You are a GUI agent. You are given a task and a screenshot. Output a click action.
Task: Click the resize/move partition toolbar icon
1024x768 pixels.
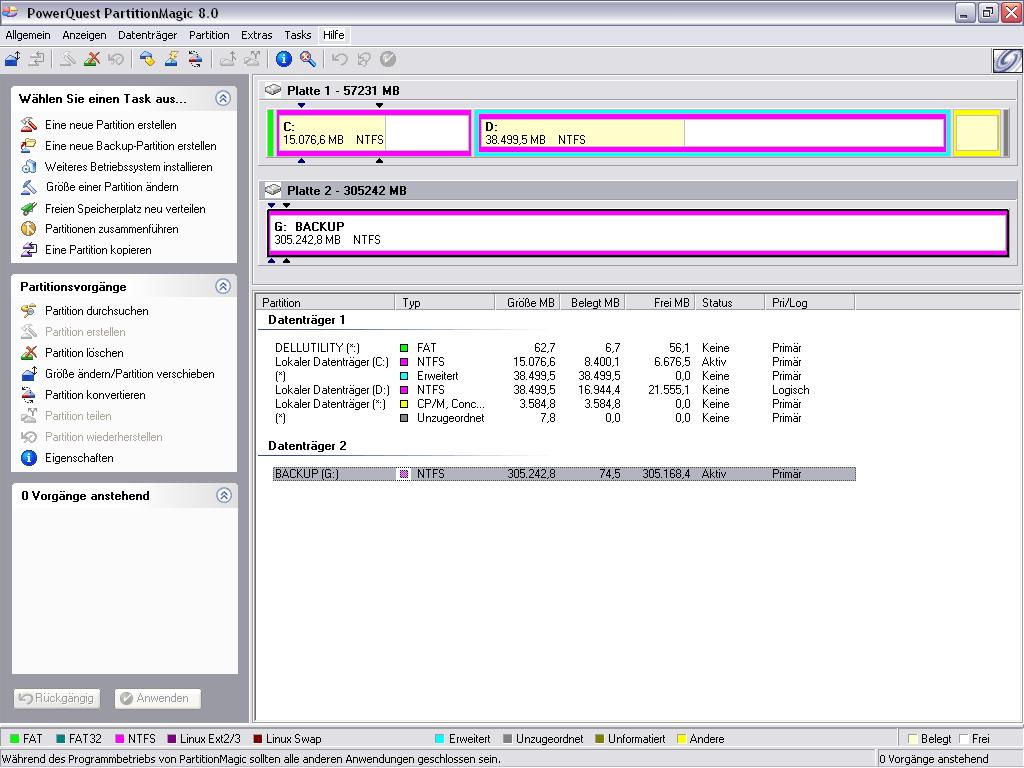click(12, 59)
